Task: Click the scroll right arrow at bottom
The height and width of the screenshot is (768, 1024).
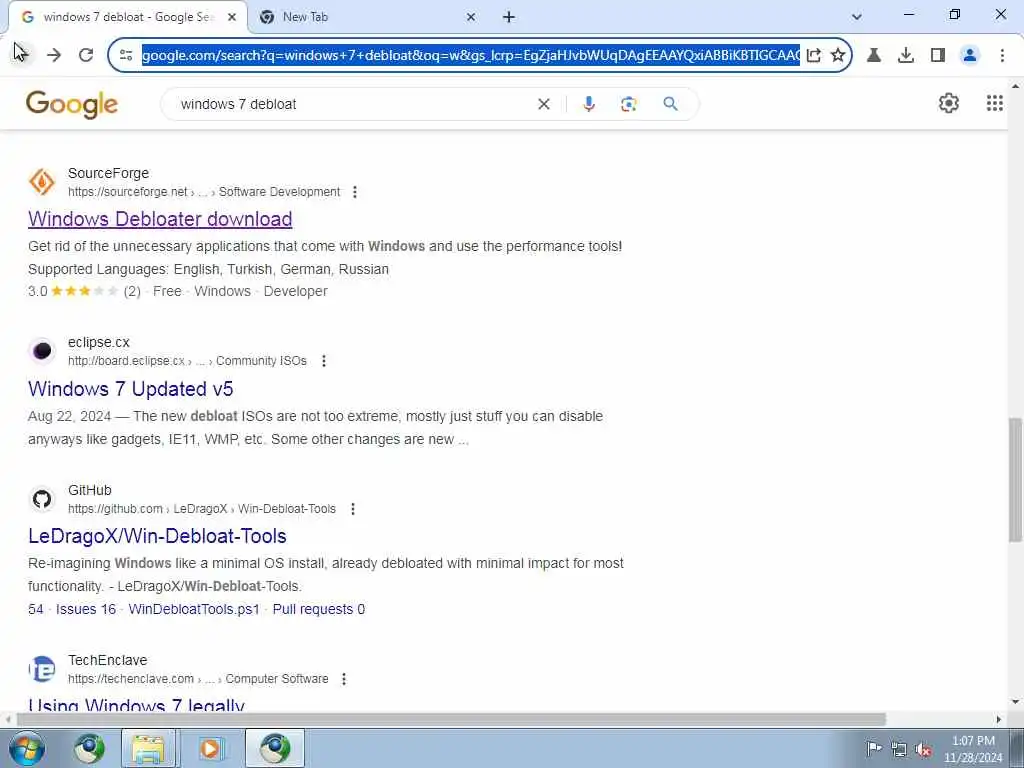Action: [x=999, y=719]
